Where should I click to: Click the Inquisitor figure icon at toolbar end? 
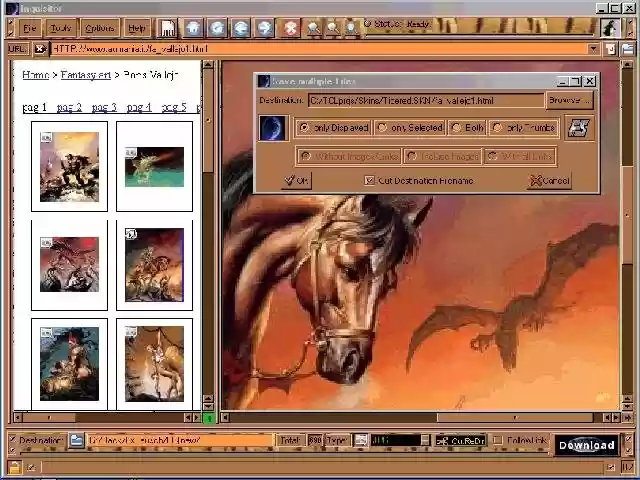610,28
